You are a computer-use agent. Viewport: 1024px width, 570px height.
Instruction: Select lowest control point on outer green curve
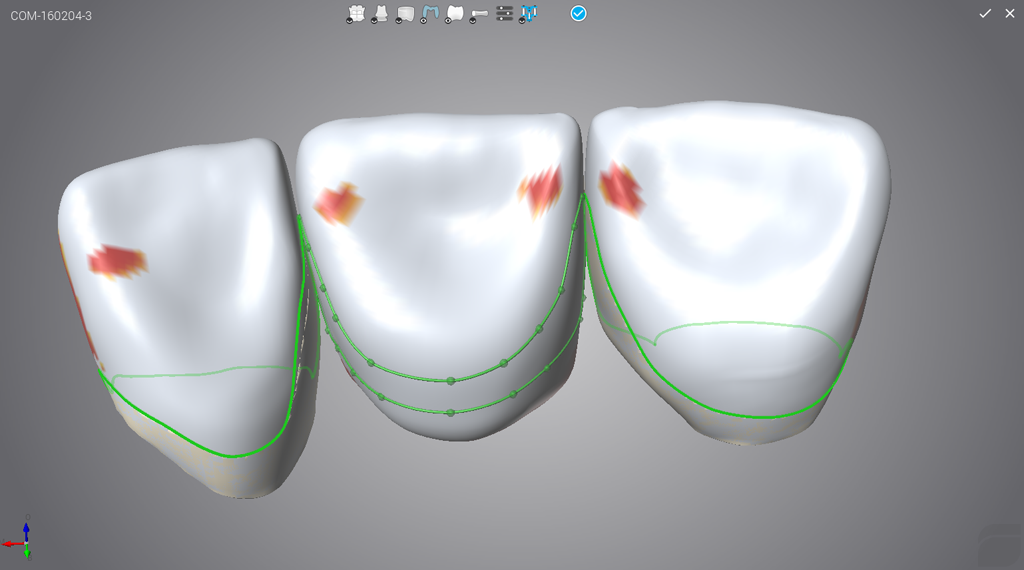pyautogui.click(x=450, y=413)
